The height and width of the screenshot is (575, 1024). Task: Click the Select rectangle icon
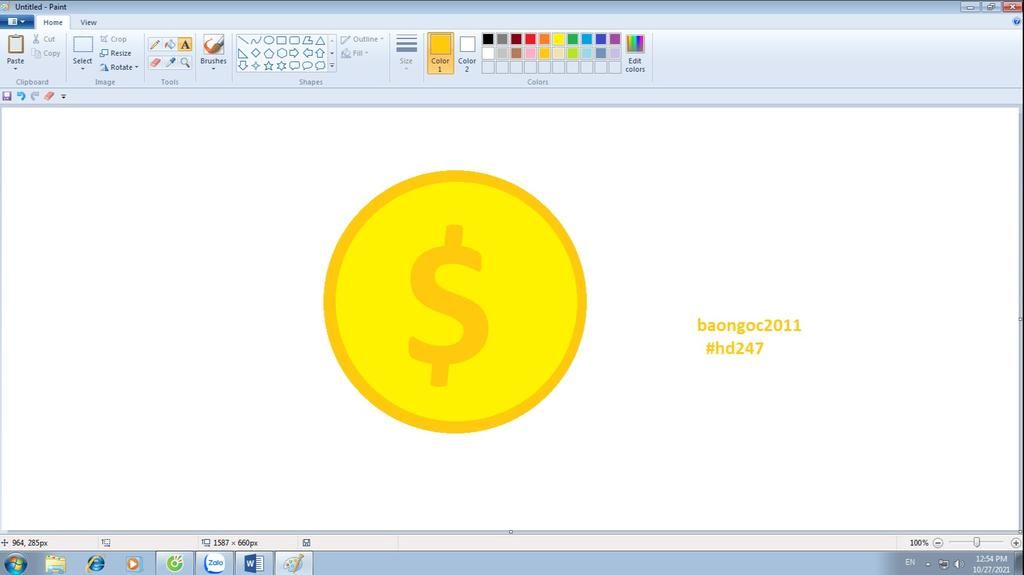[82, 44]
